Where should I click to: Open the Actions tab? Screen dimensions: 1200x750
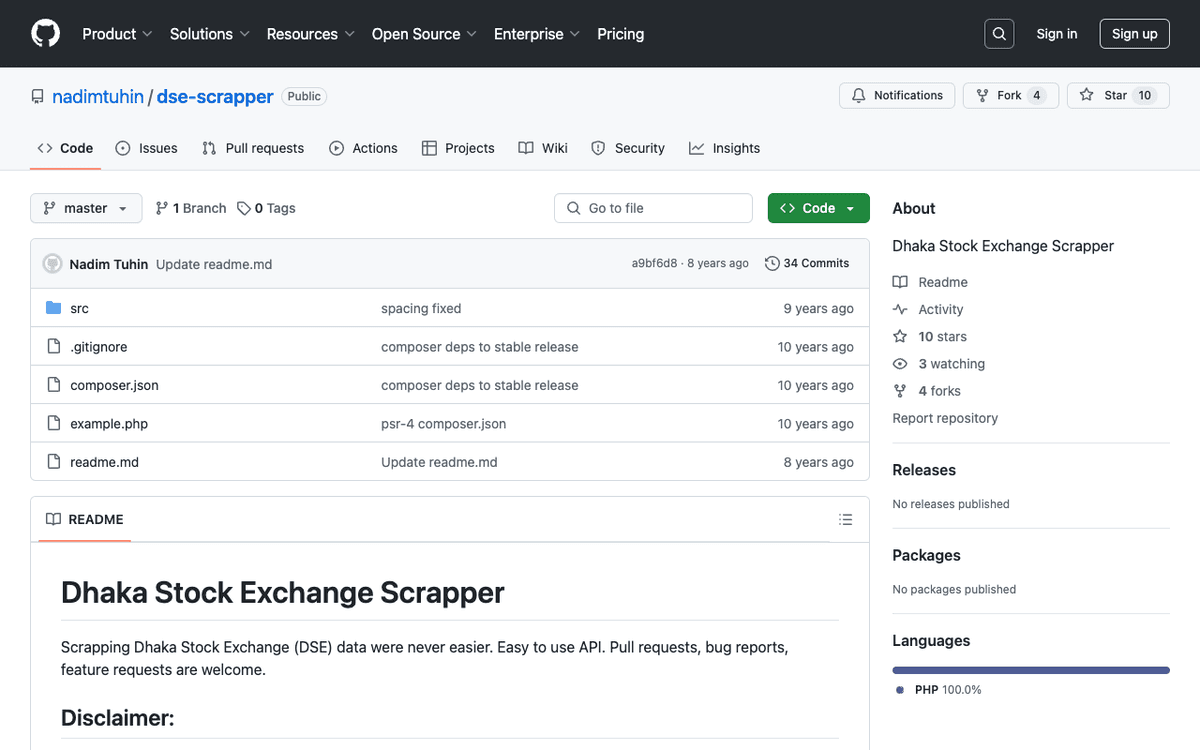(x=364, y=148)
